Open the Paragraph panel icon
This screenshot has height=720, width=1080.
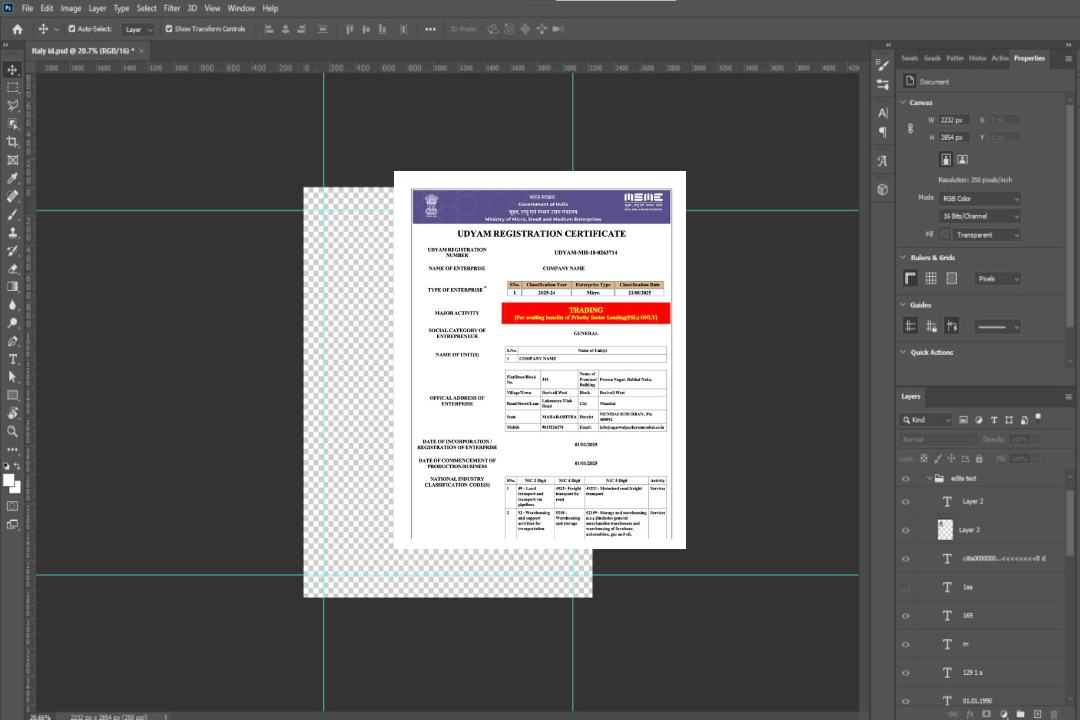point(882,132)
